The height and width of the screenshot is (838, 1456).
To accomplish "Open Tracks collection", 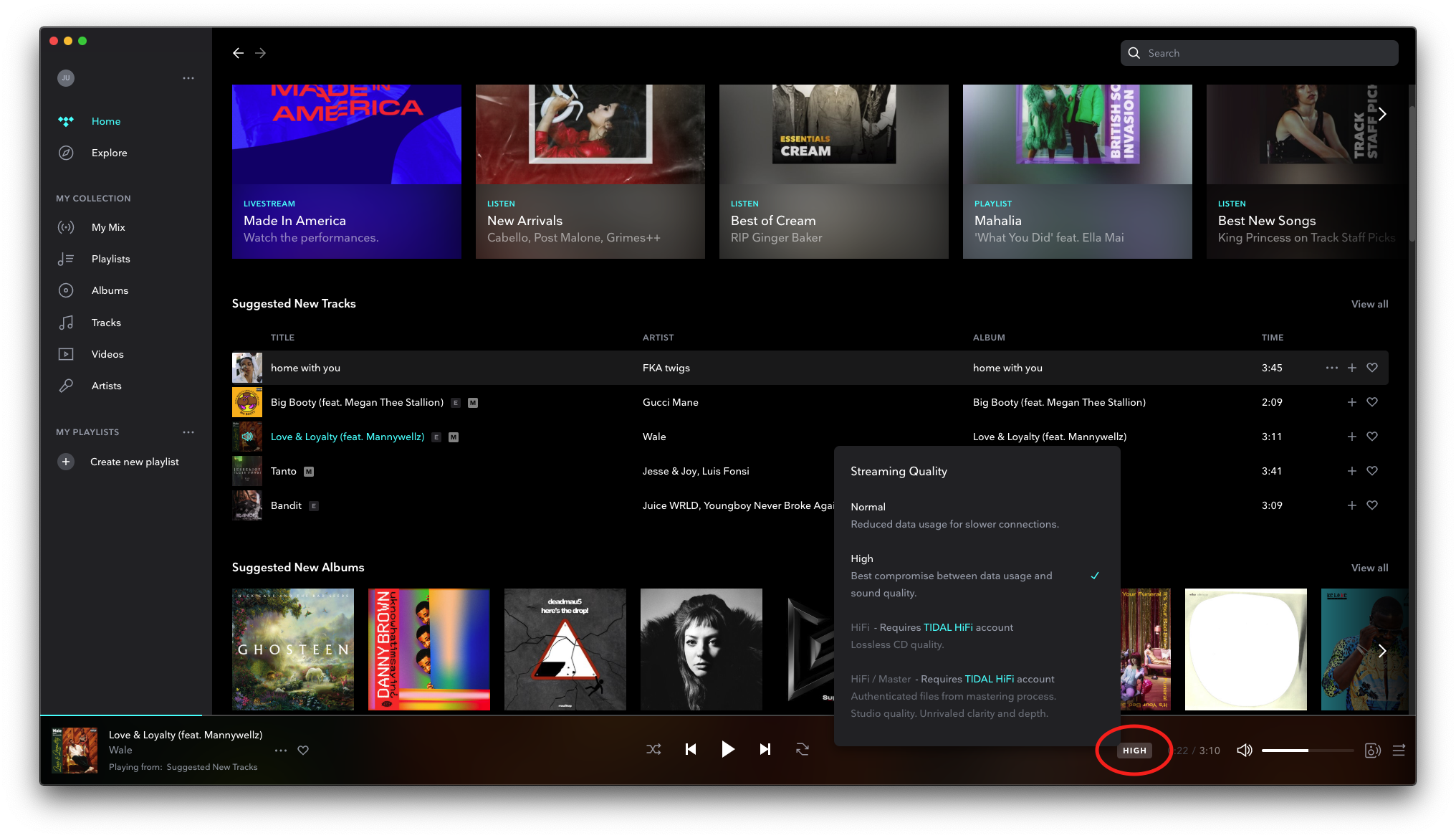I will 106,323.
